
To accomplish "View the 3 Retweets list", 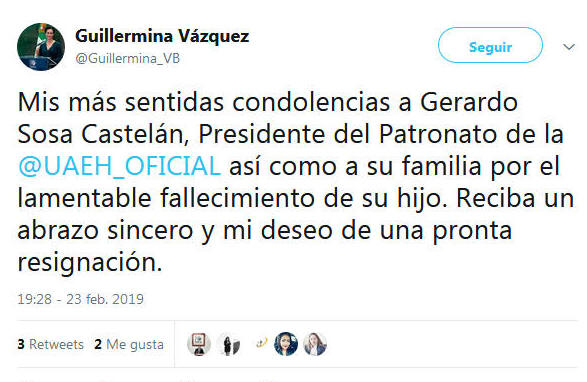I will [51, 344].
